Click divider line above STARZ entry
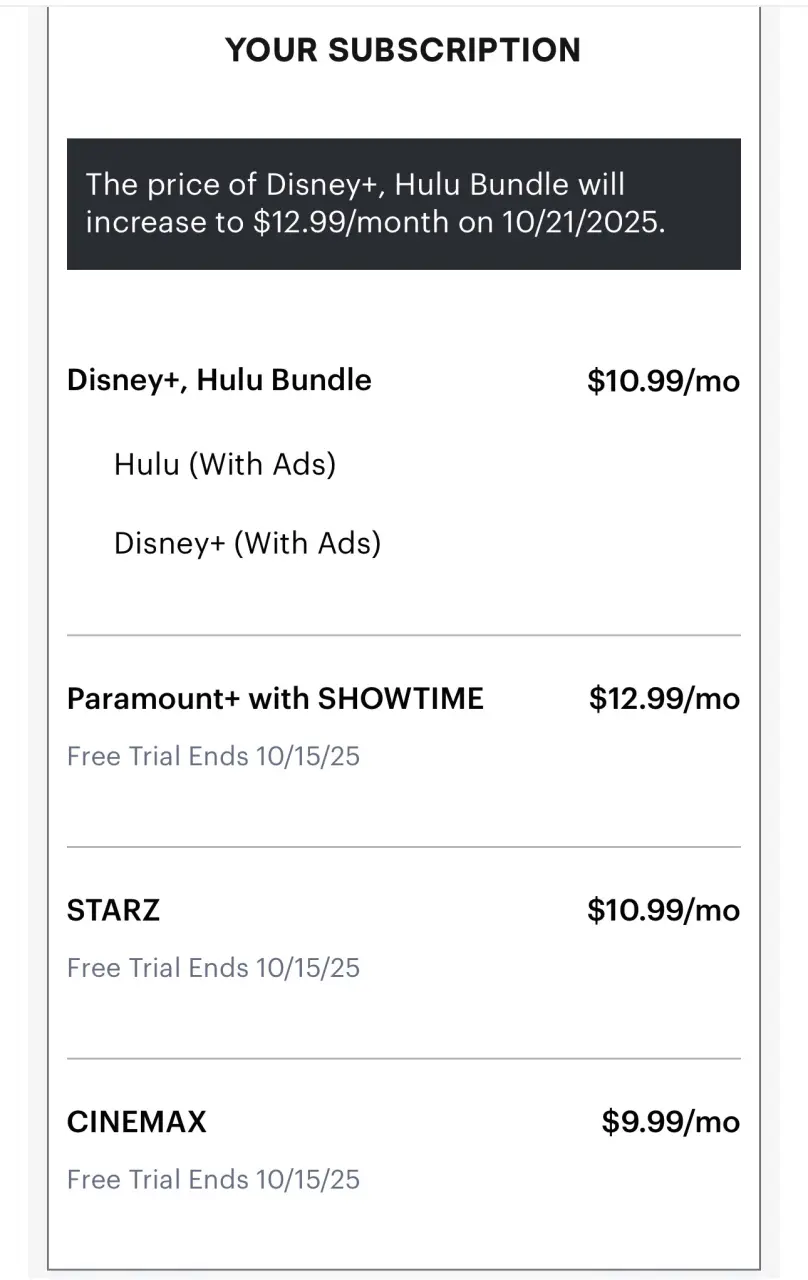This screenshot has width=808, height=1280. tap(404, 847)
